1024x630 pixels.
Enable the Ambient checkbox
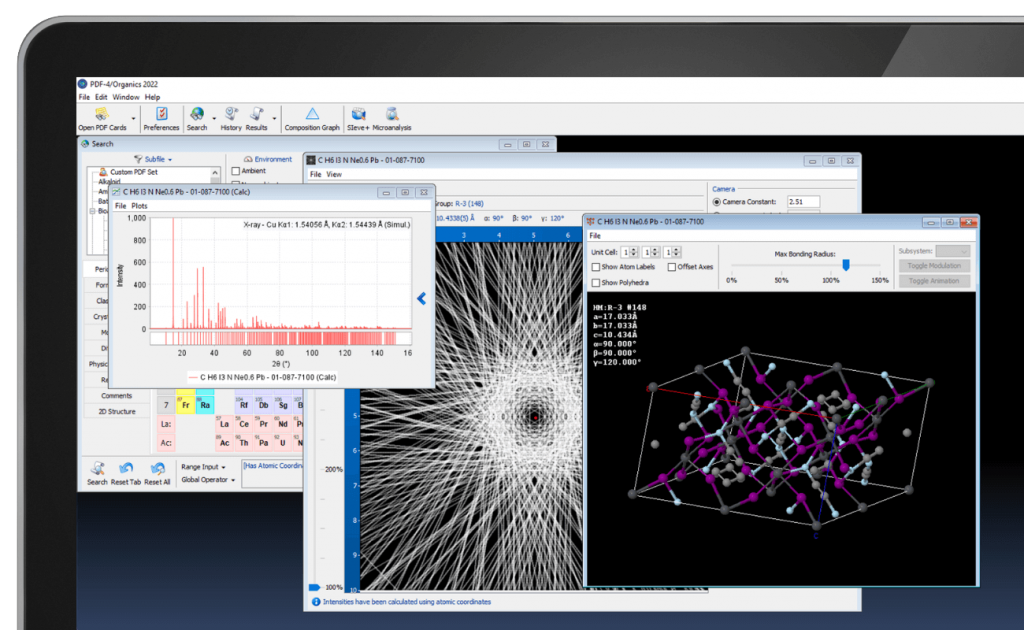236,171
